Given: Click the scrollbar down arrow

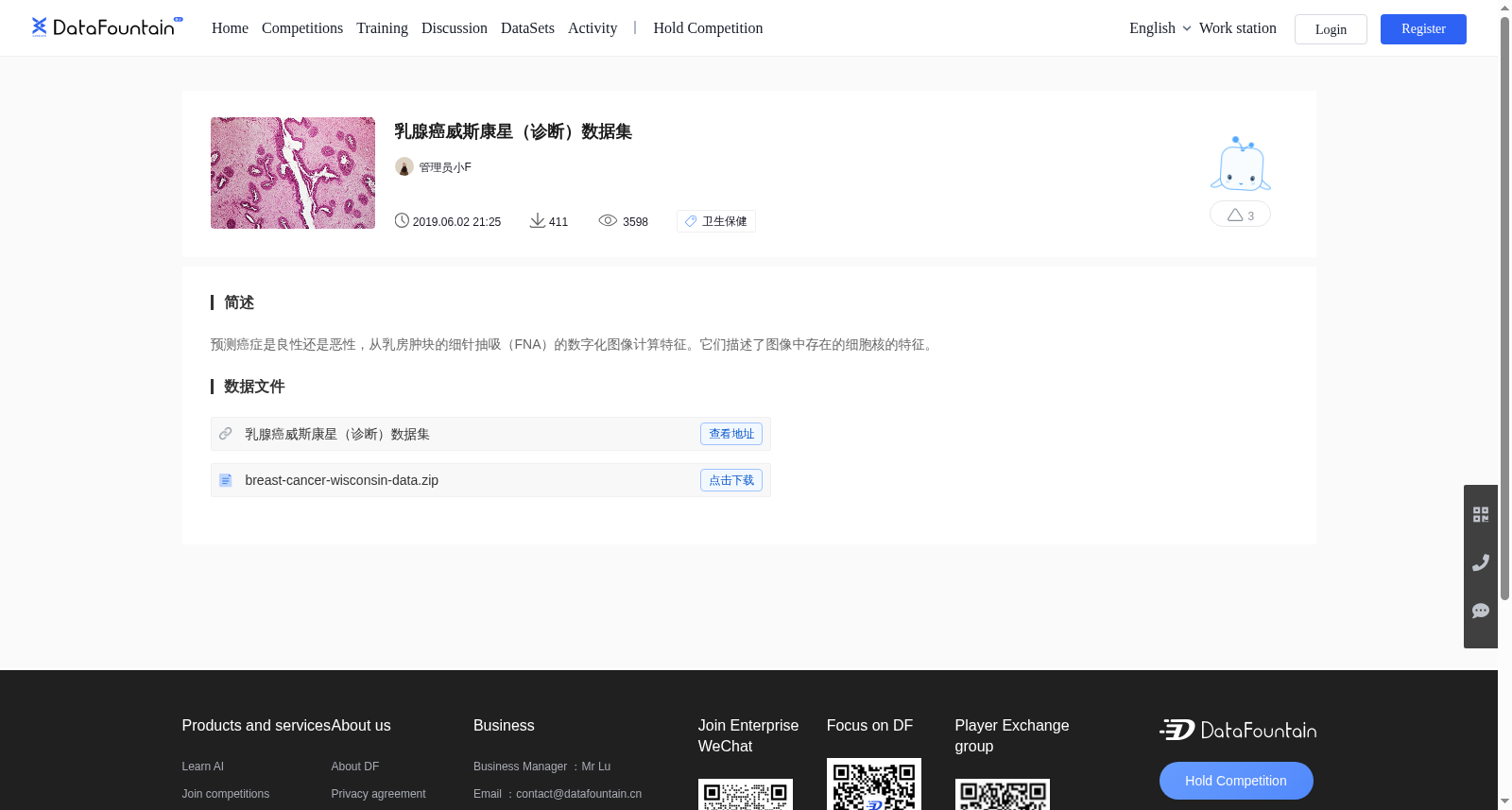Looking at the screenshot, I should point(1504,801).
